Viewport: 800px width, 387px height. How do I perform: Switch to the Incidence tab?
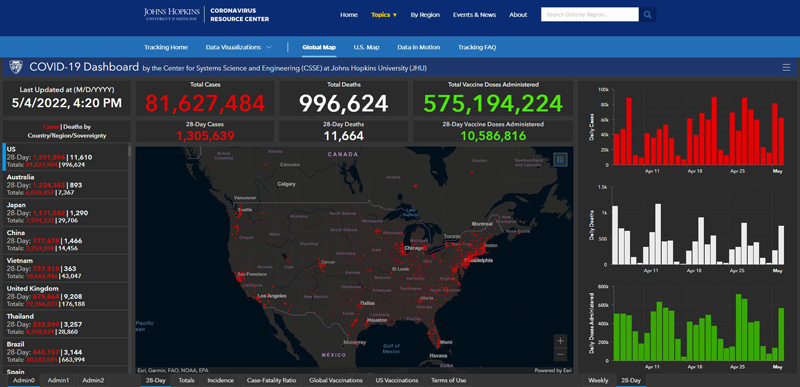point(221,380)
